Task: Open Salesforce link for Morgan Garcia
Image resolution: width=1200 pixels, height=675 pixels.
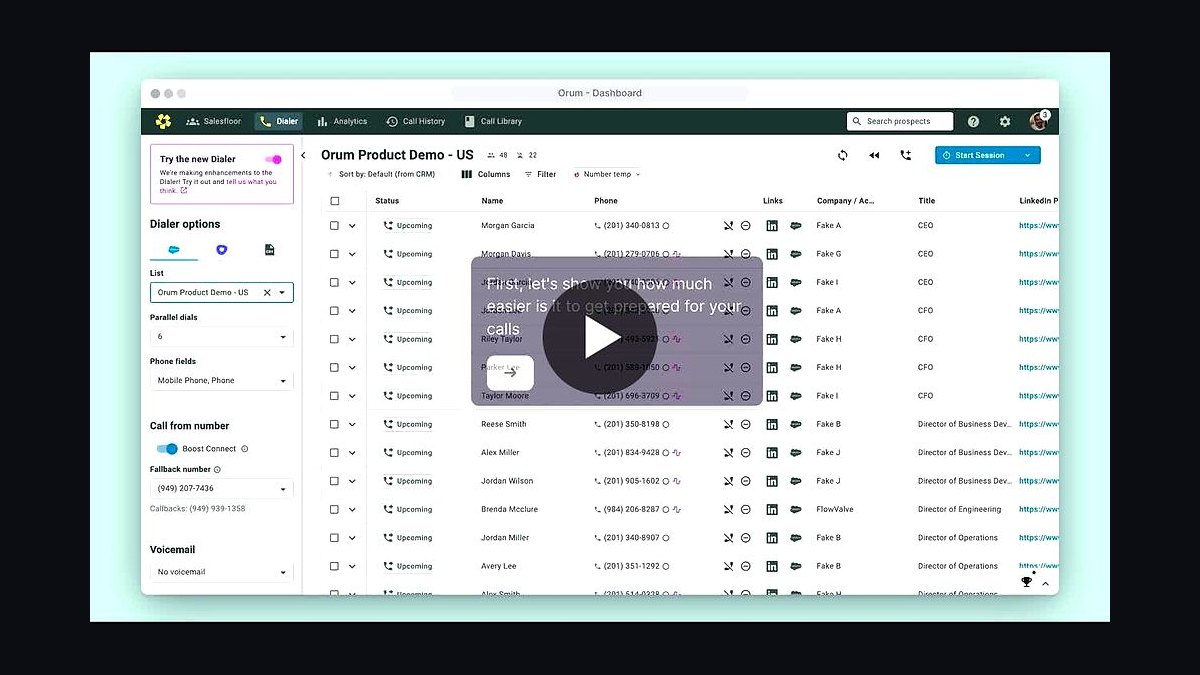Action: pyautogui.click(x=796, y=226)
